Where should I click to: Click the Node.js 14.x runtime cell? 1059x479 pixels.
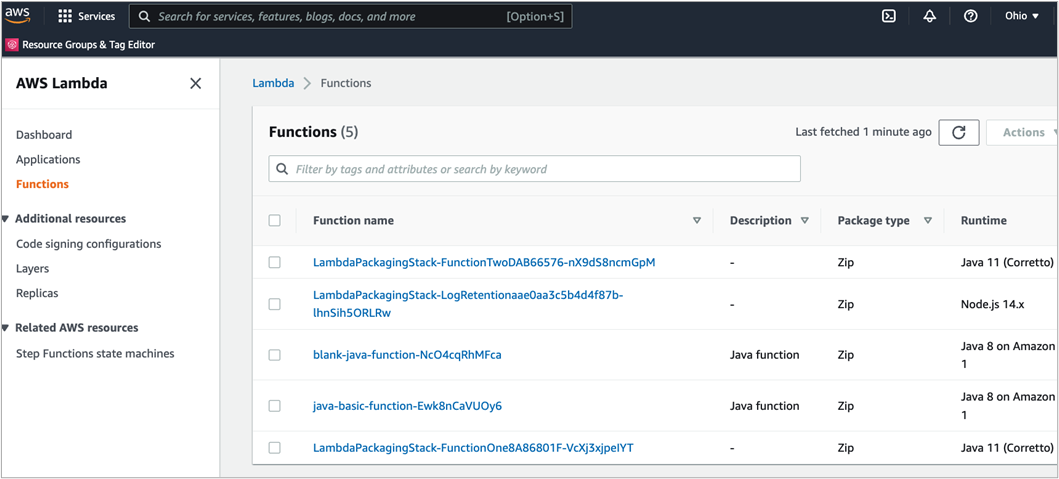pyautogui.click(x=992, y=304)
